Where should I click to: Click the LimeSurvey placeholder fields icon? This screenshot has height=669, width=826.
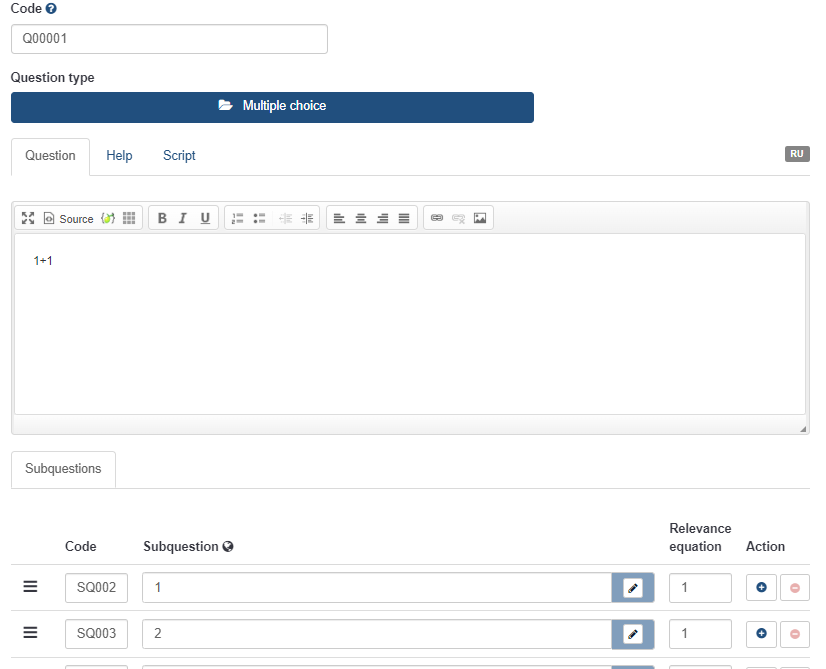pos(108,218)
